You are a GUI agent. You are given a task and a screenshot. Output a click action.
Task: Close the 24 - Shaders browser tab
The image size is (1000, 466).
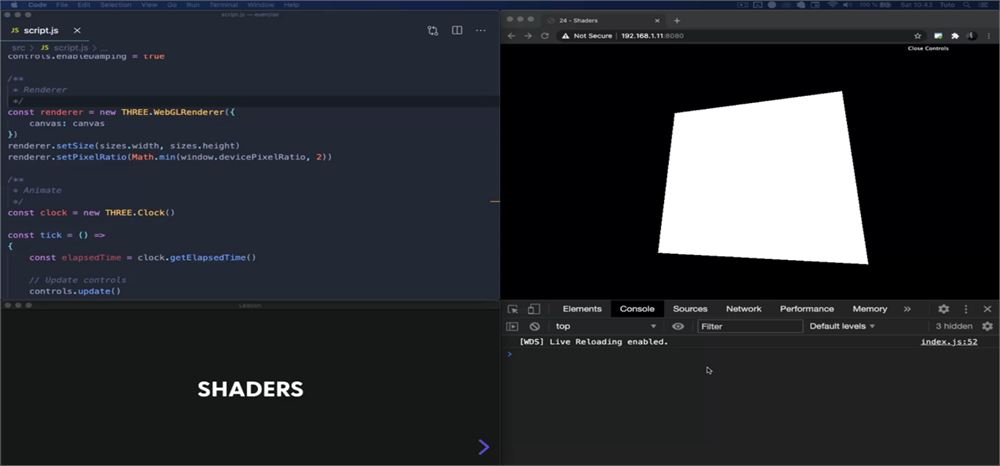[660, 20]
